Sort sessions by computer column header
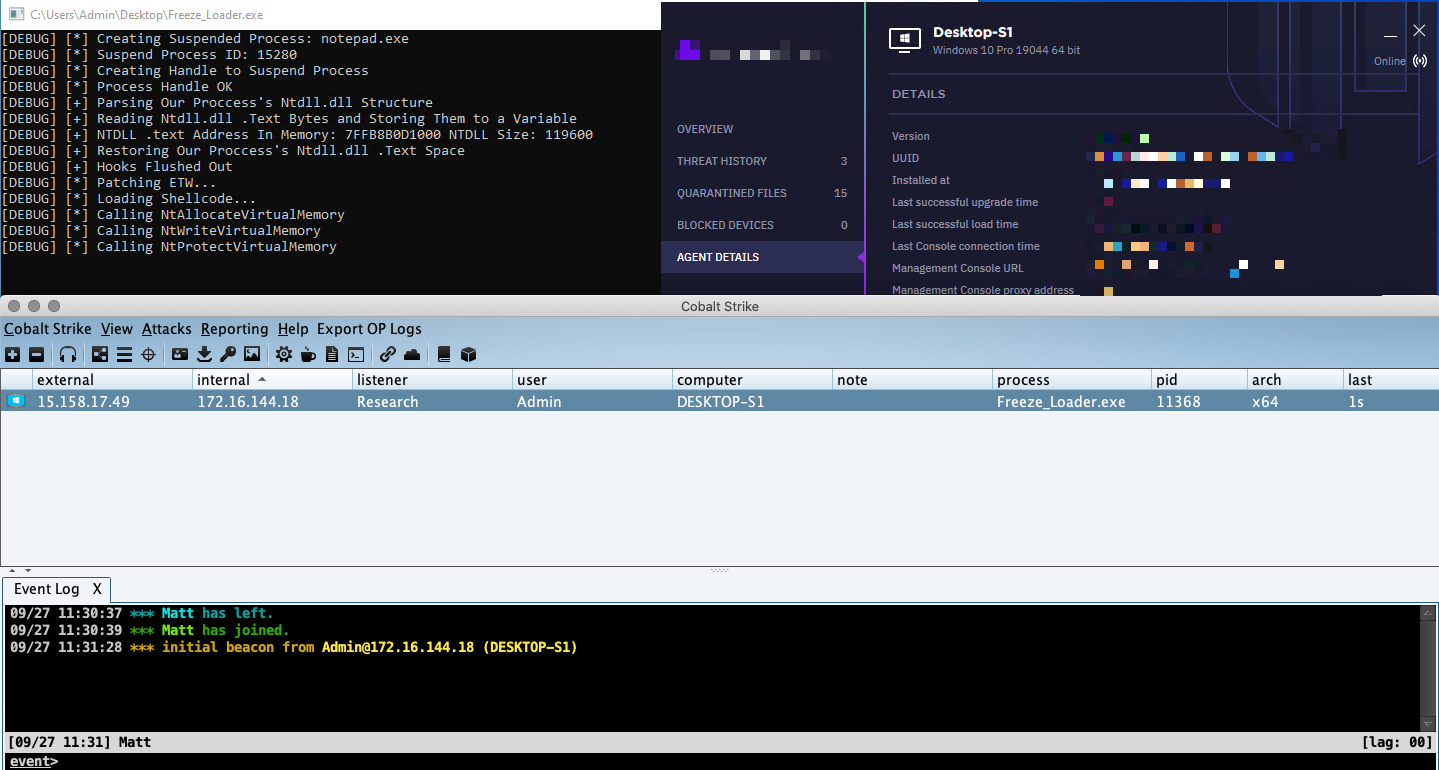 (x=752, y=380)
